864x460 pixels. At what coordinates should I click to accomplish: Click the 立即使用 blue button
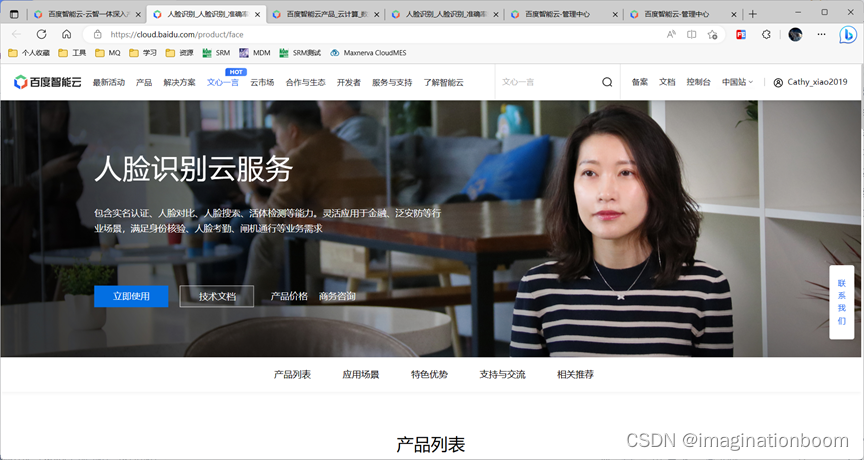click(x=131, y=296)
